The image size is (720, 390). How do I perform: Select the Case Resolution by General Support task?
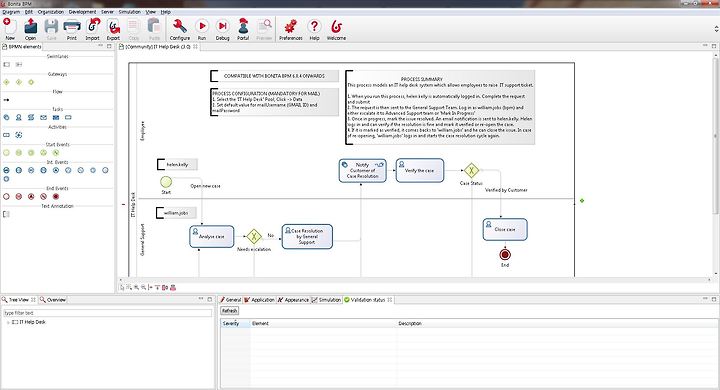[x=307, y=237]
